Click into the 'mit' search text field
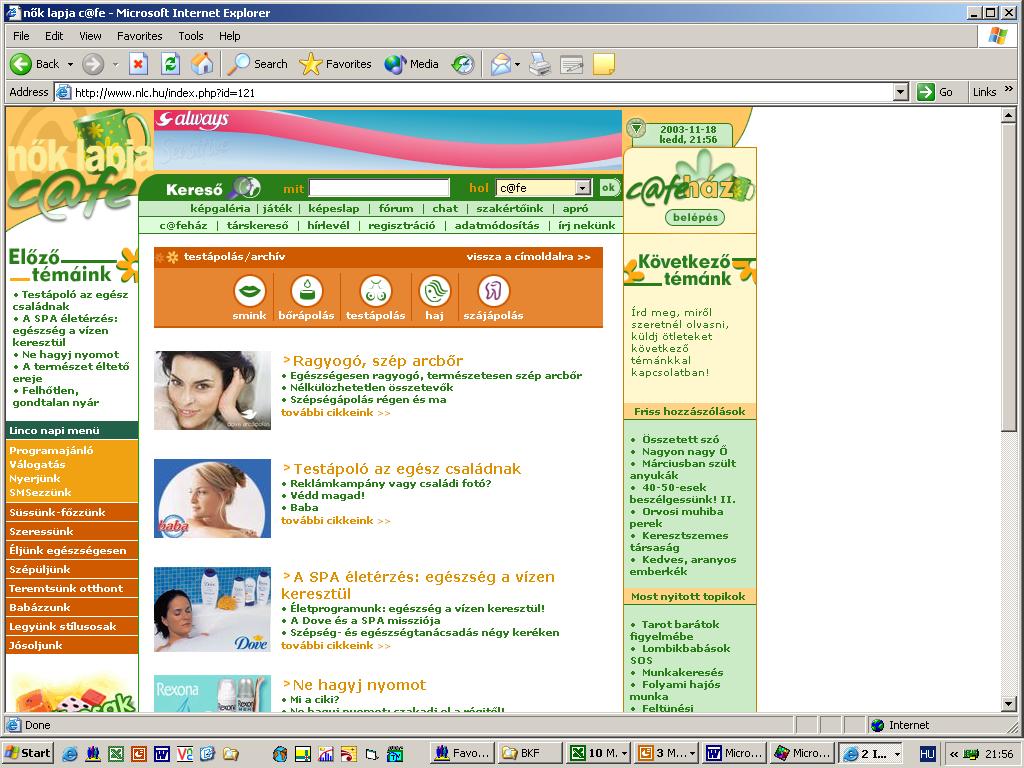 click(x=379, y=188)
